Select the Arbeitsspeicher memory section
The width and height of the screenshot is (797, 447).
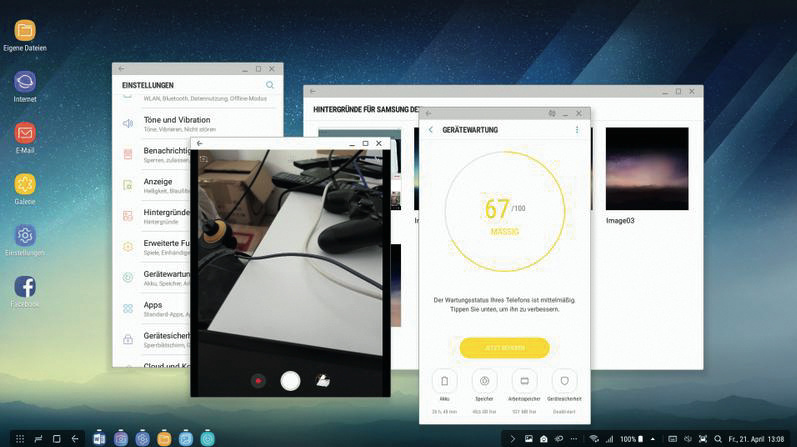tap(524, 383)
